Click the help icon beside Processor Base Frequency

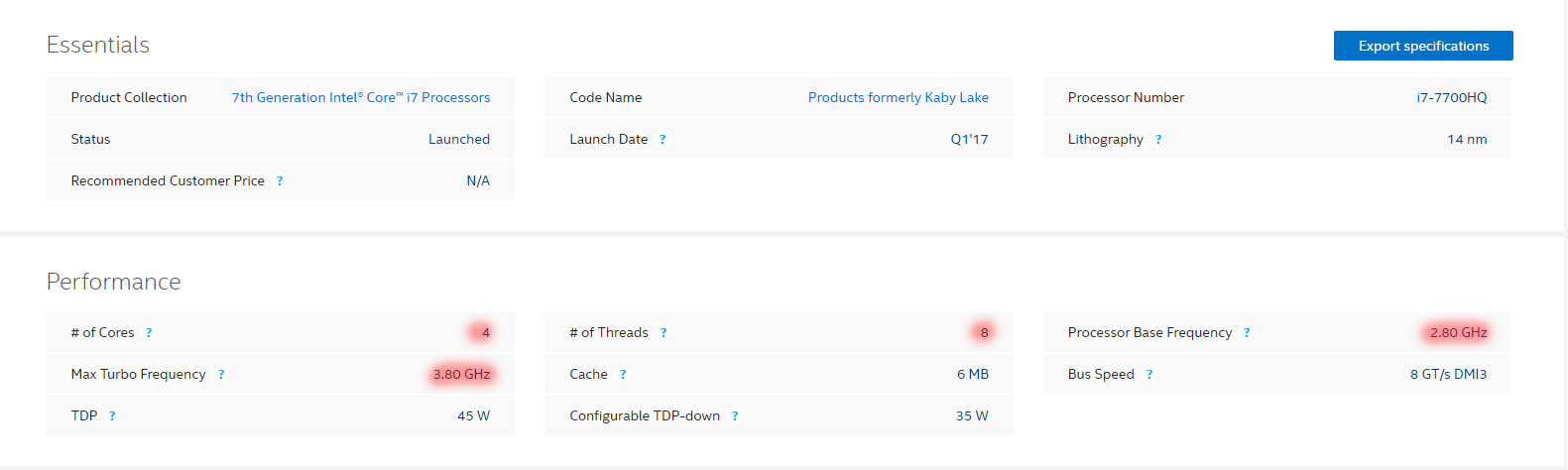click(x=1247, y=333)
